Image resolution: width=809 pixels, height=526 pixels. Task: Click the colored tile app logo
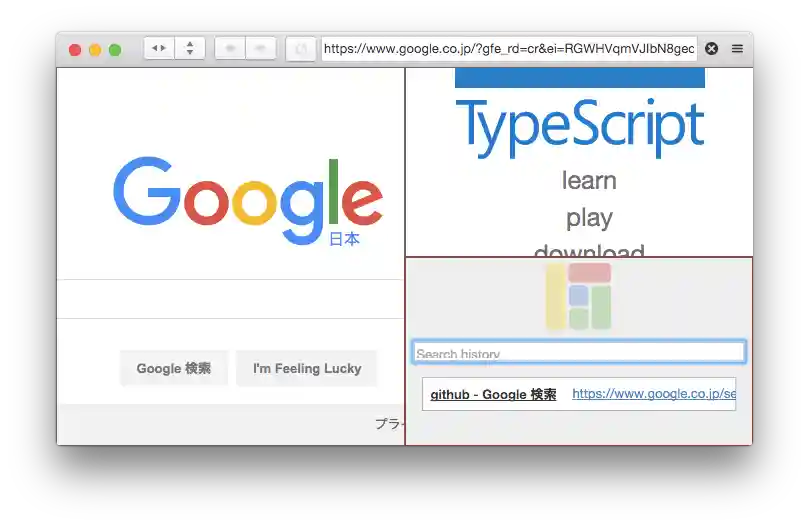click(578, 296)
